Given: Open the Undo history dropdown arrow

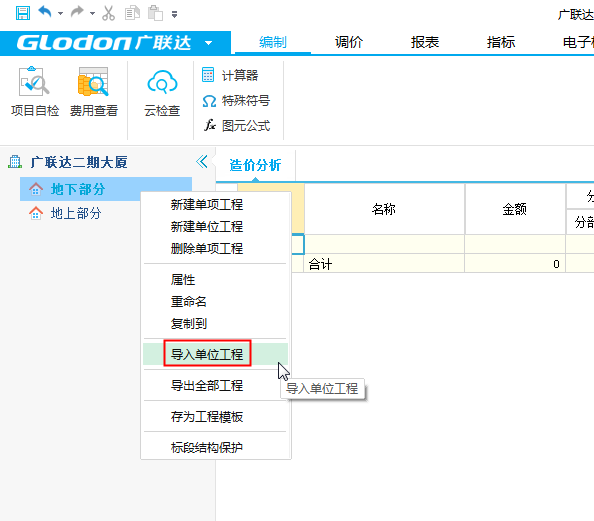Looking at the screenshot, I should (60, 14).
